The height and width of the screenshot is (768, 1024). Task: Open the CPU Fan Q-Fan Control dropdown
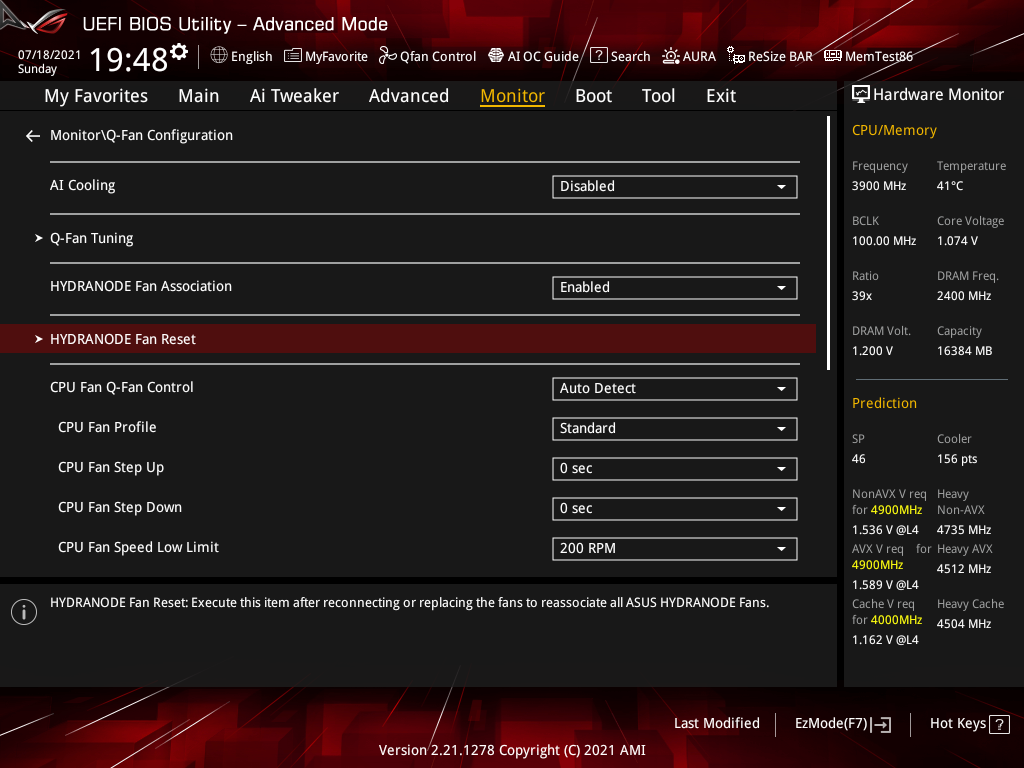(674, 388)
